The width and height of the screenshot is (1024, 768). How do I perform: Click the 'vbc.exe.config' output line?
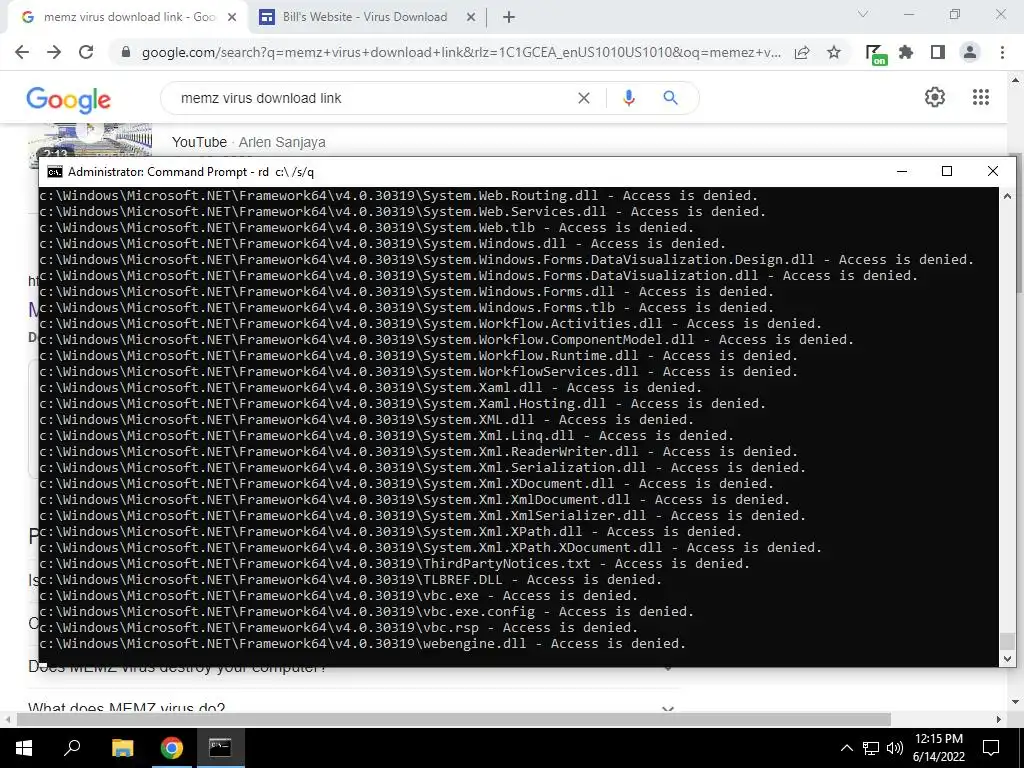(x=366, y=611)
